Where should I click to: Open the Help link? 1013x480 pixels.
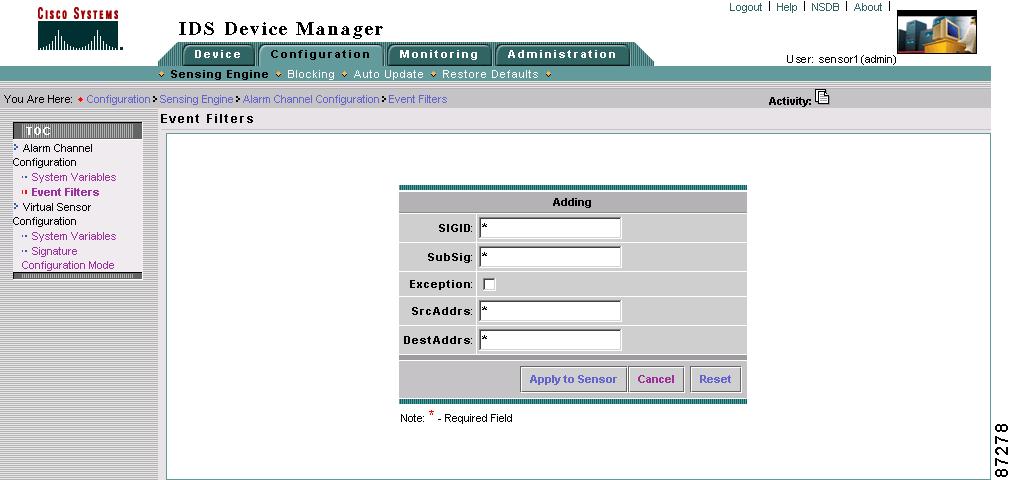(x=786, y=7)
